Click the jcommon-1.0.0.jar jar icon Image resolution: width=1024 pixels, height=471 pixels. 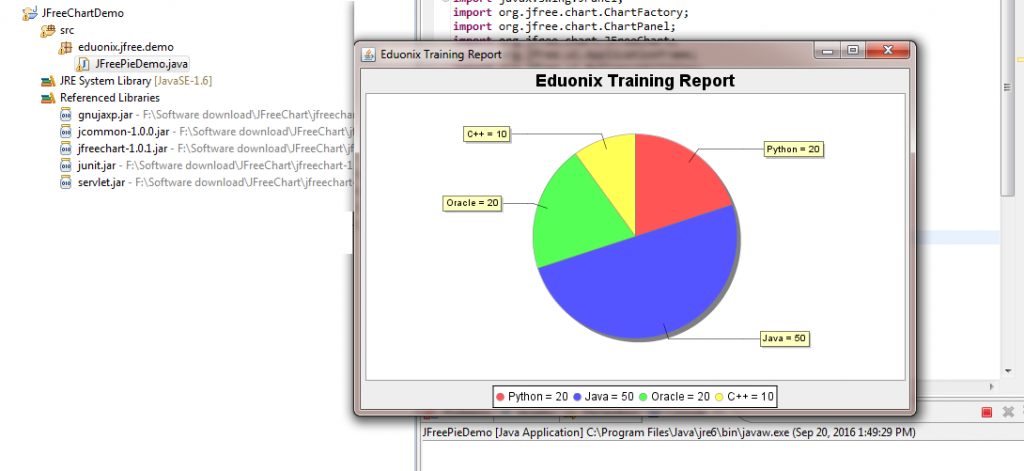click(x=65, y=131)
